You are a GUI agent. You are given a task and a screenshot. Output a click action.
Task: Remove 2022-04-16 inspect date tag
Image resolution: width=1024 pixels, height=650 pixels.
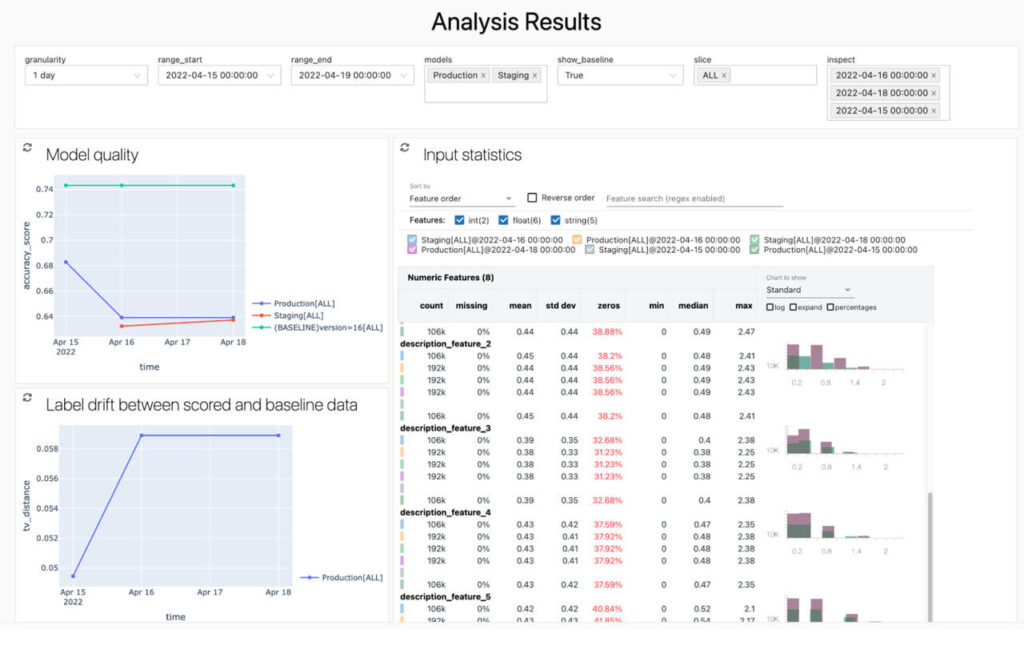point(934,76)
